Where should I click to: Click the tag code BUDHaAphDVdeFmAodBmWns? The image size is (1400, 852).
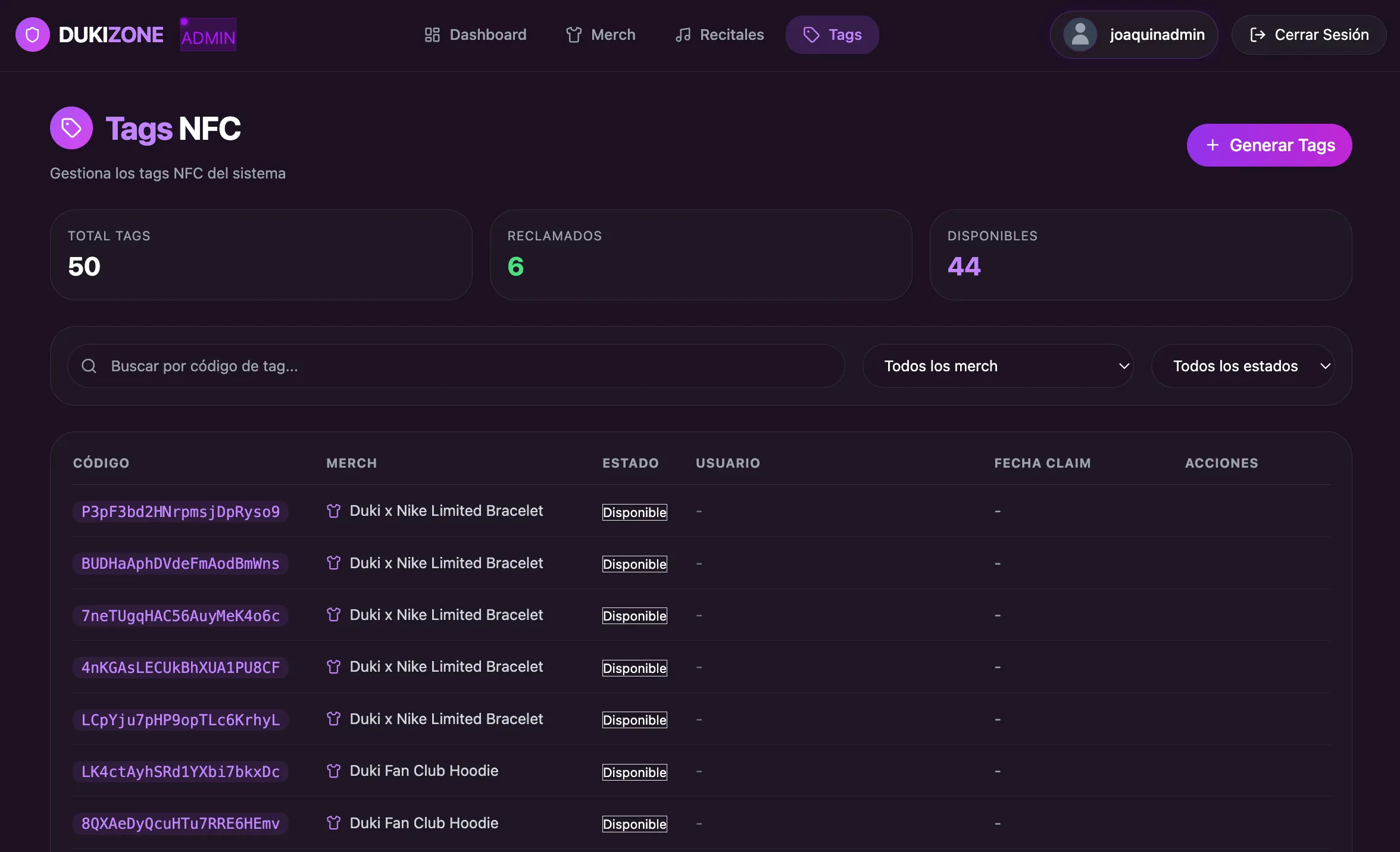[x=180, y=563]
